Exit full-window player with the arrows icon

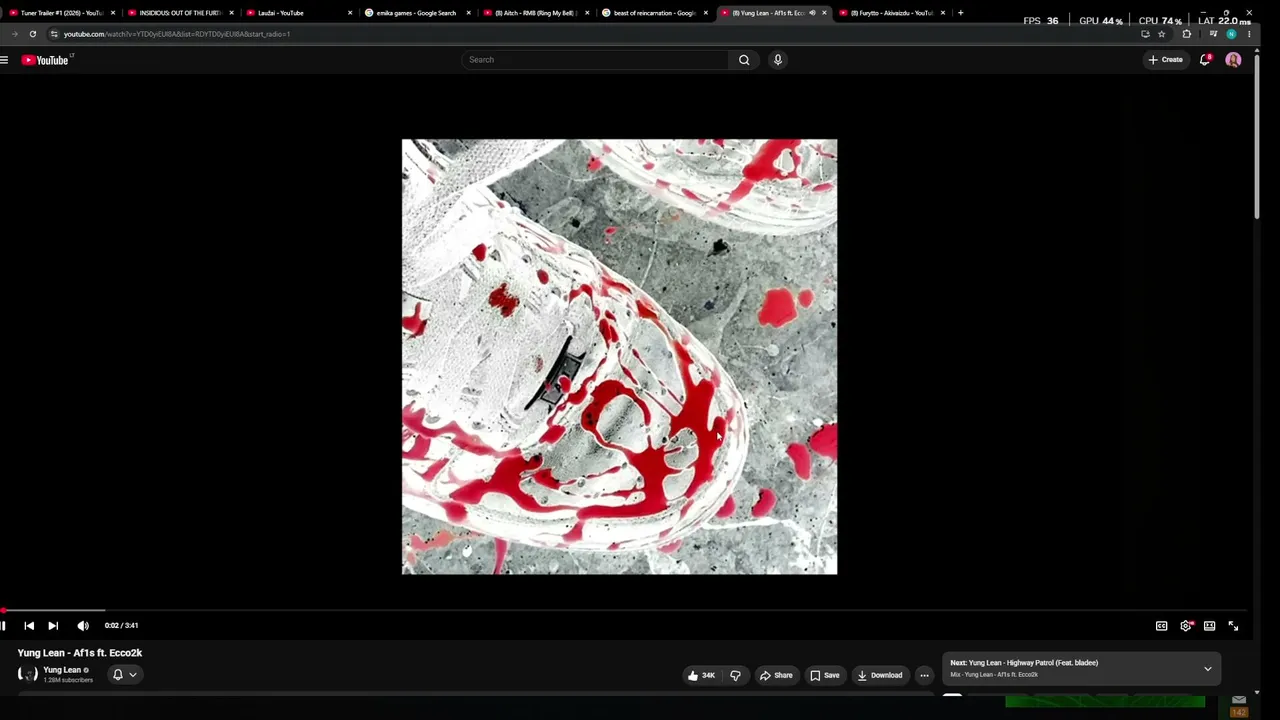1234,626
